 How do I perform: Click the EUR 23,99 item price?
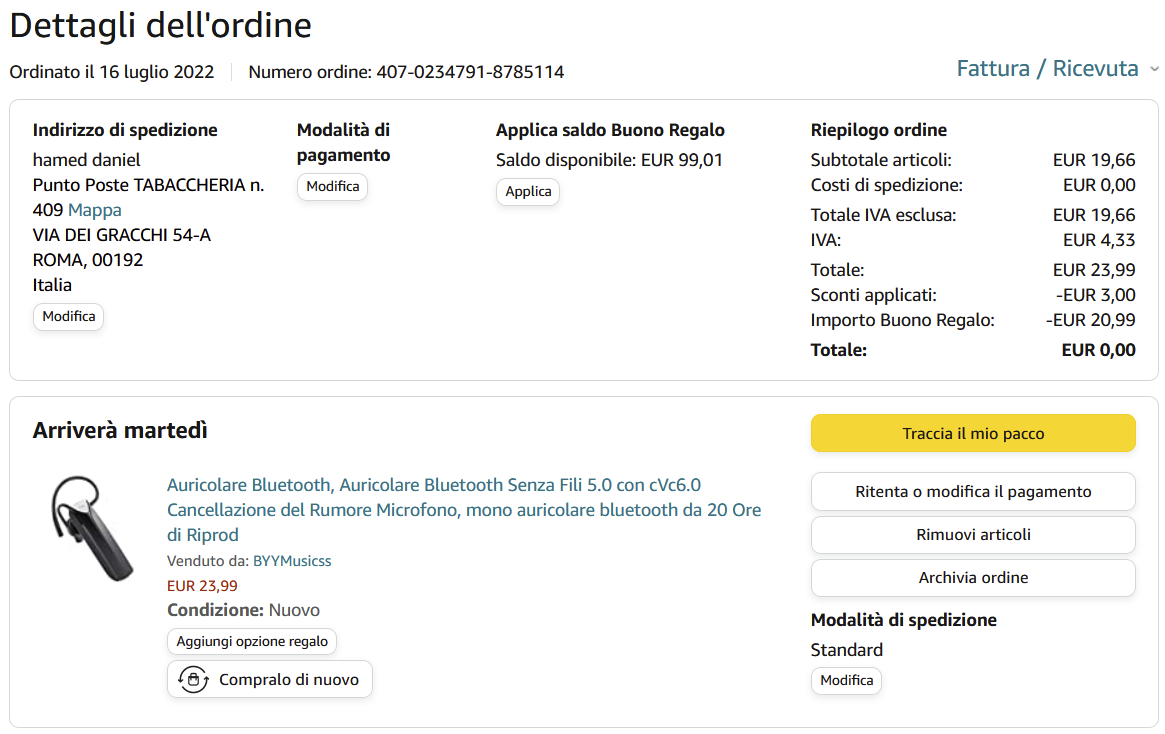[x=202, y=586]
